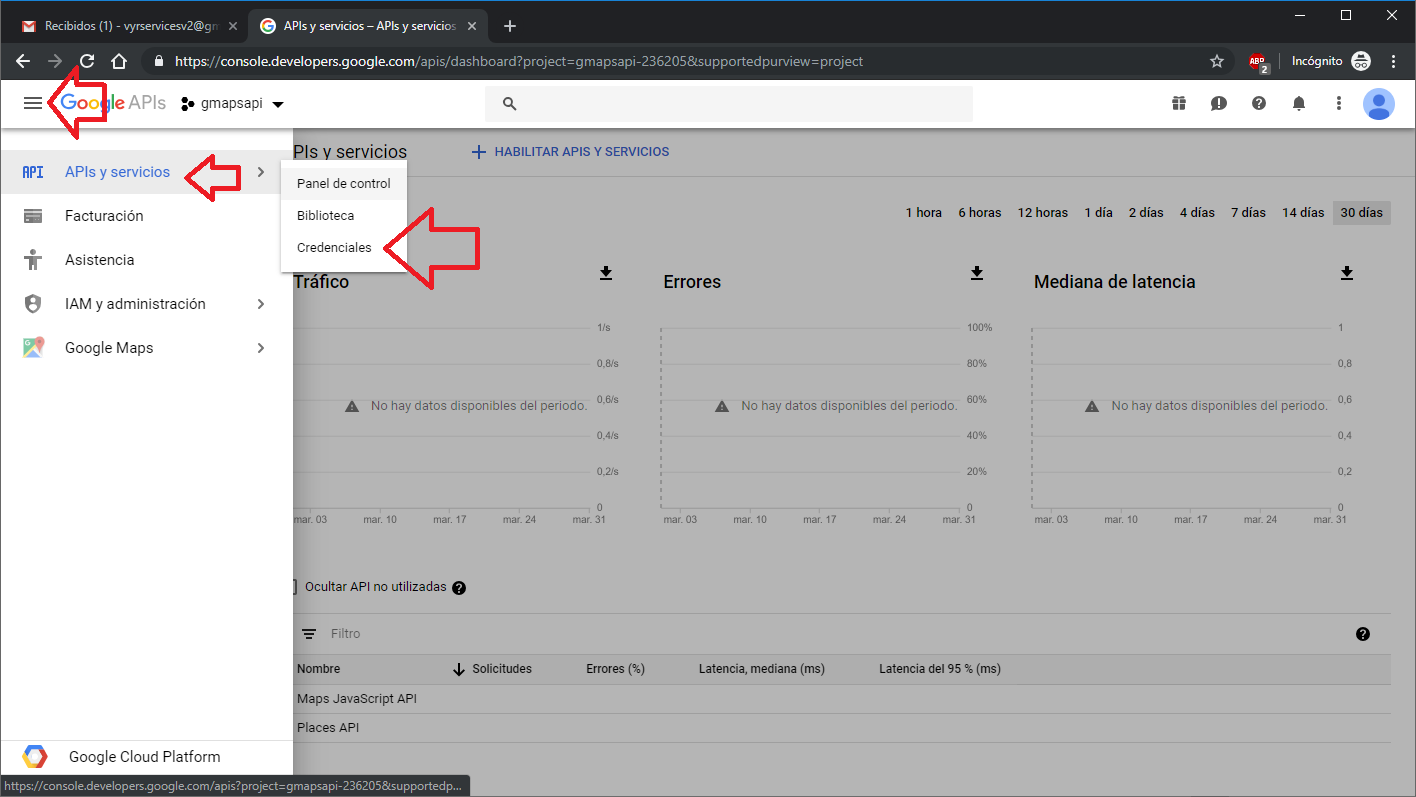Open Facturación in the sidebar
The width and height of the screenshot is (1416, 797).
pyautogui.click(x=104, y=216)
